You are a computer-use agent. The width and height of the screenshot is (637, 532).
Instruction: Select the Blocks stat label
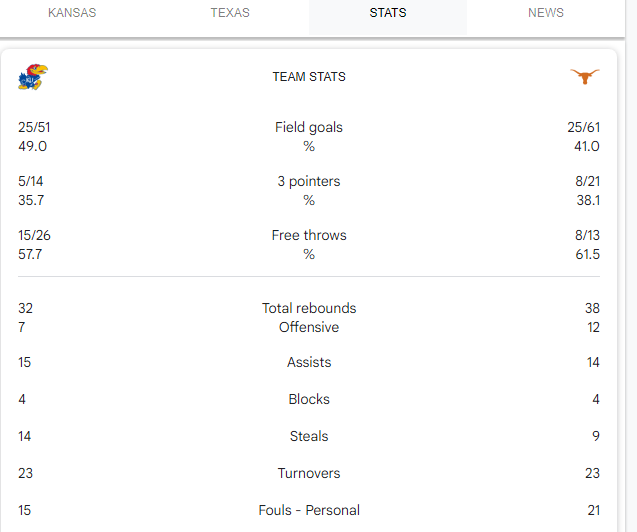(309, 400)
